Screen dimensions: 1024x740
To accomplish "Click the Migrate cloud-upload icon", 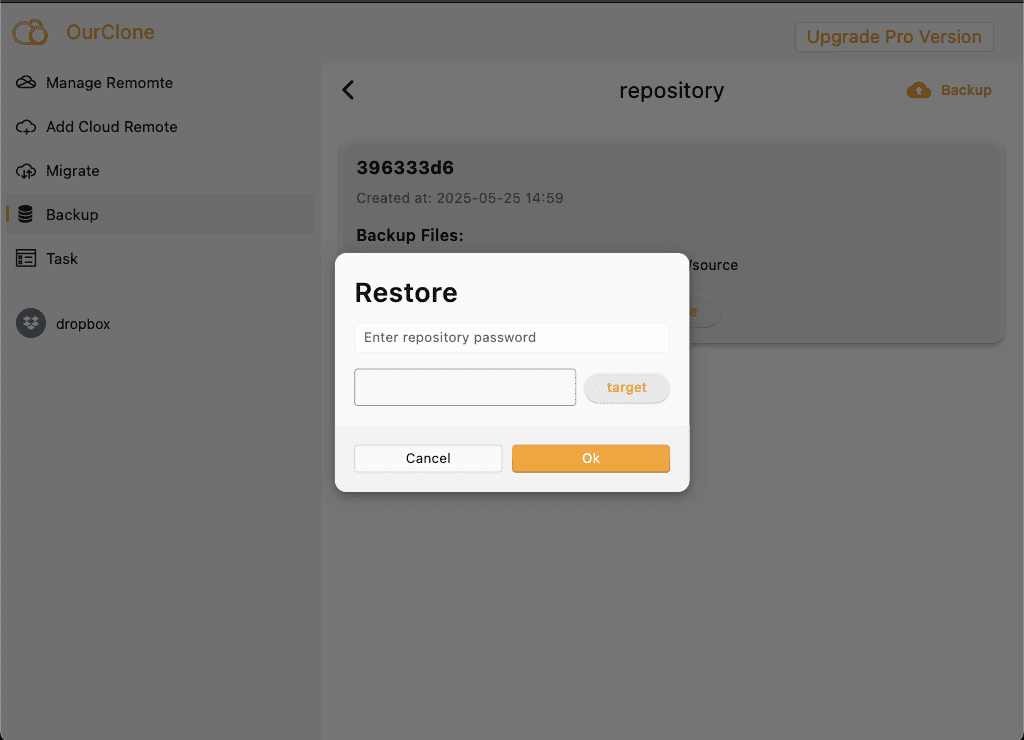I will (26, 171).
